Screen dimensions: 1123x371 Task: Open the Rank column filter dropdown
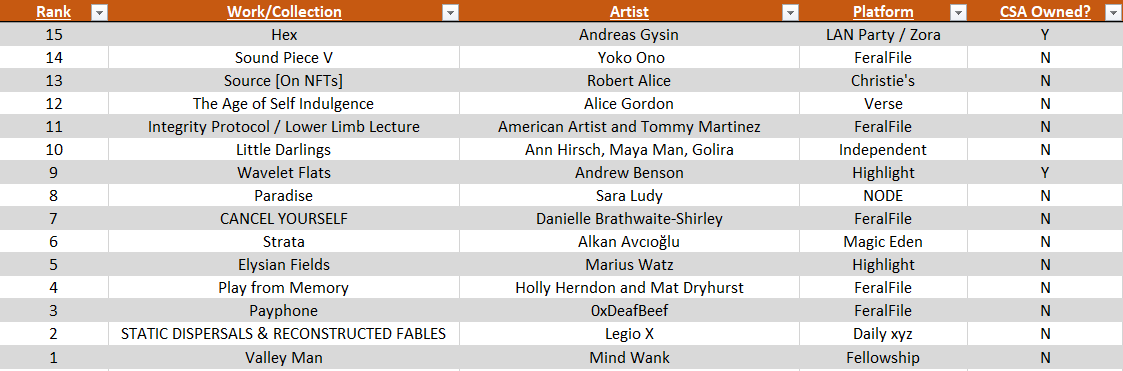[99, 13]
